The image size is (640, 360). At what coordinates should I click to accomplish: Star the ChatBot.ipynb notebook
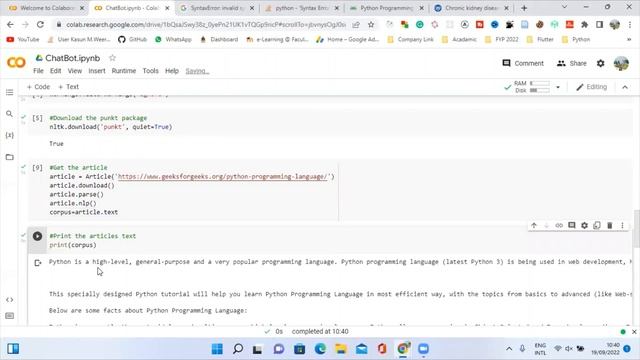(112, 58)
